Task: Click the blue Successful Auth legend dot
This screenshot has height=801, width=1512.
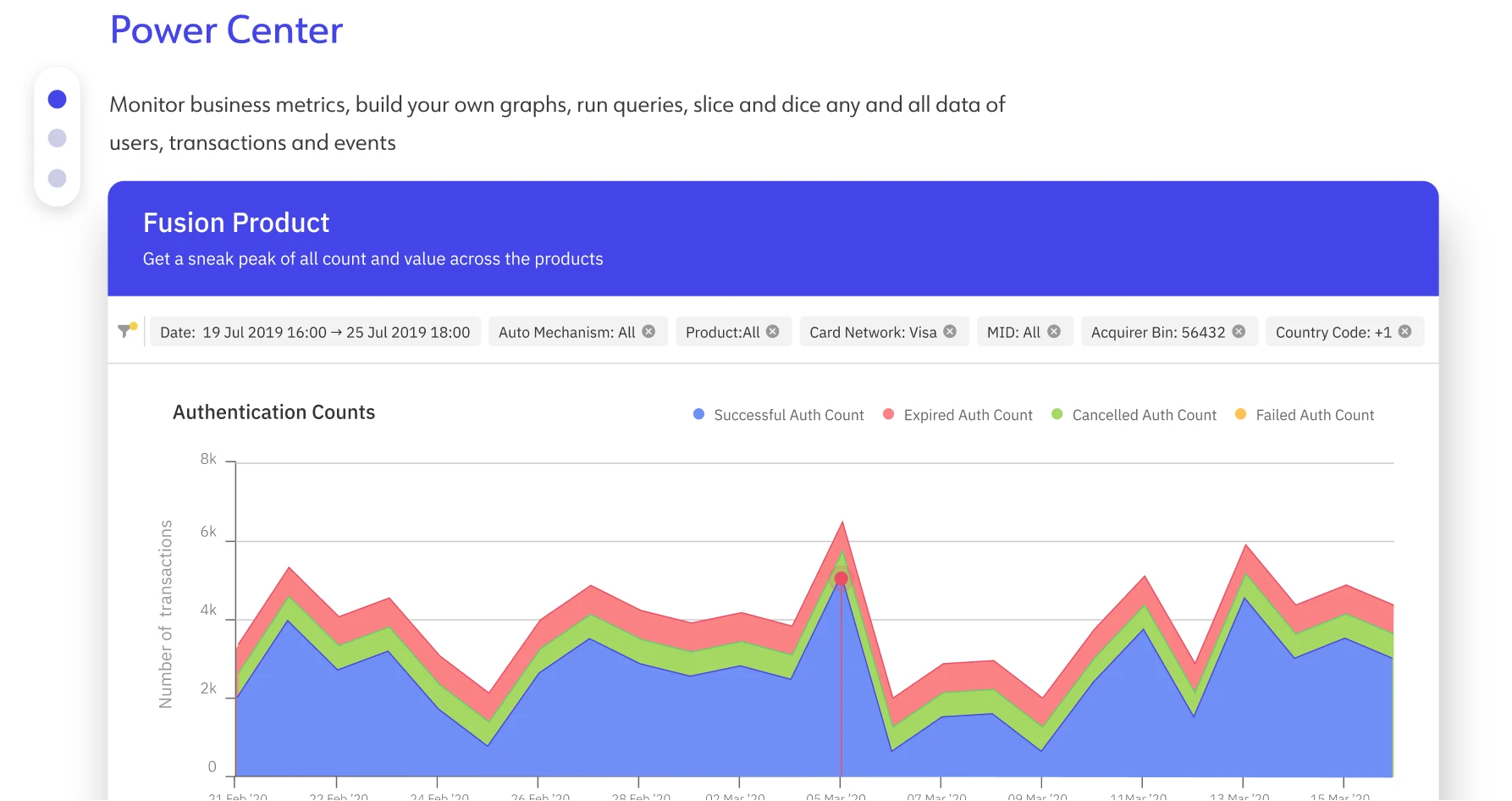Action: pyautogui.click(x=698, y=414)
